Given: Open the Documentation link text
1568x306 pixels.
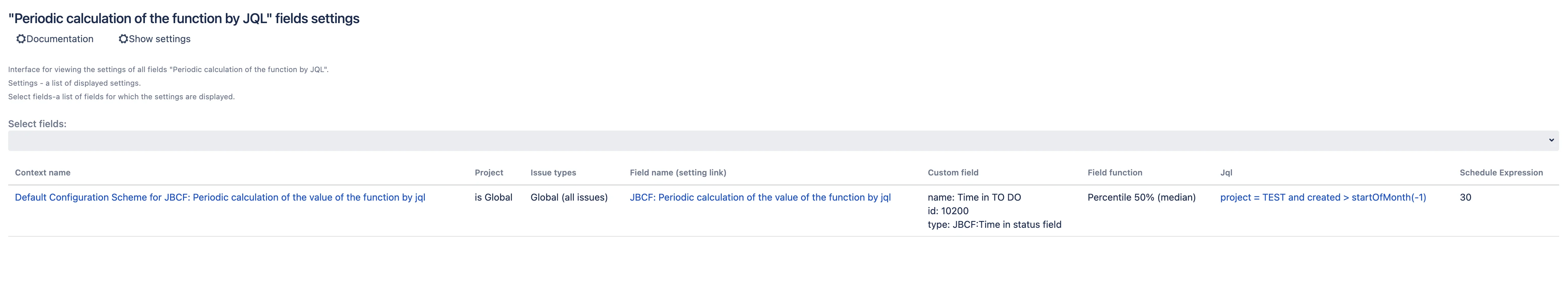Looking at the screenshot, I should [x=60, y=39].
